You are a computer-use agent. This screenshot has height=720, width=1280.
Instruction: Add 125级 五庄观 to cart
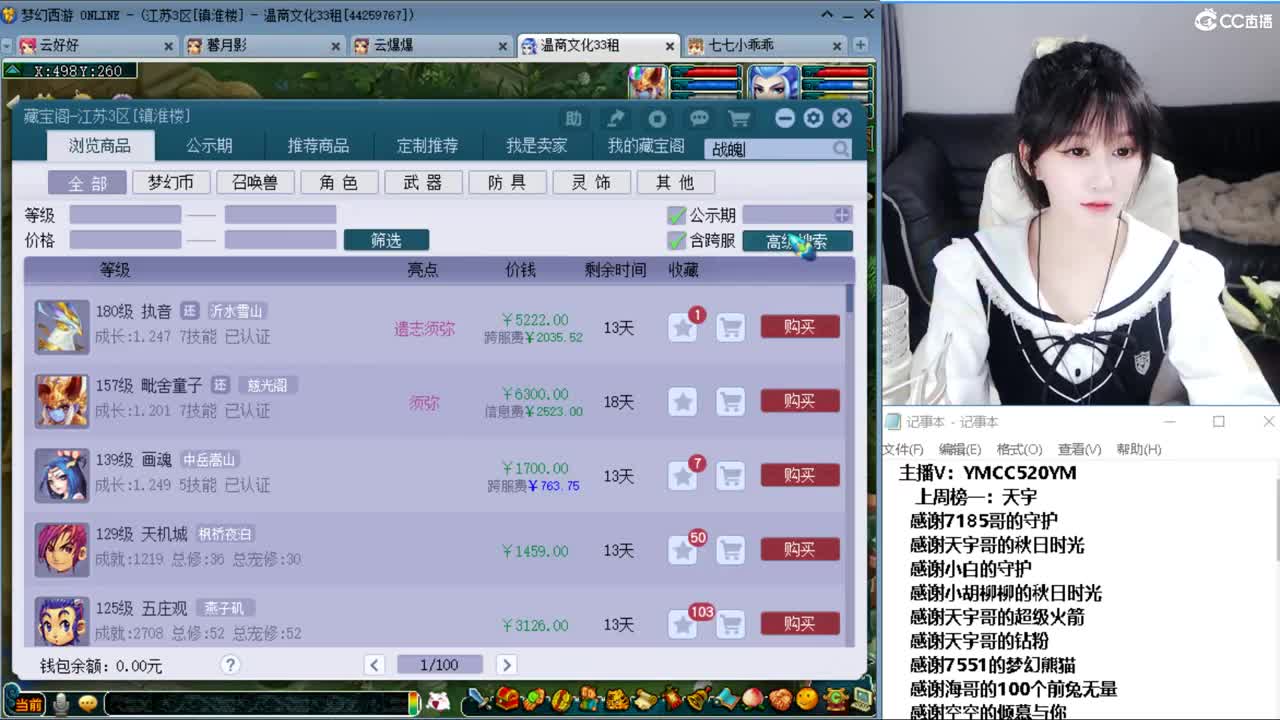(x=731, y=624)
